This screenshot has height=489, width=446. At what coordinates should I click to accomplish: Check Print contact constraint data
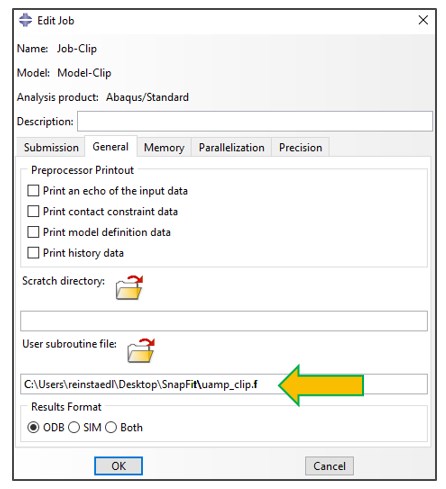point(33,212)
